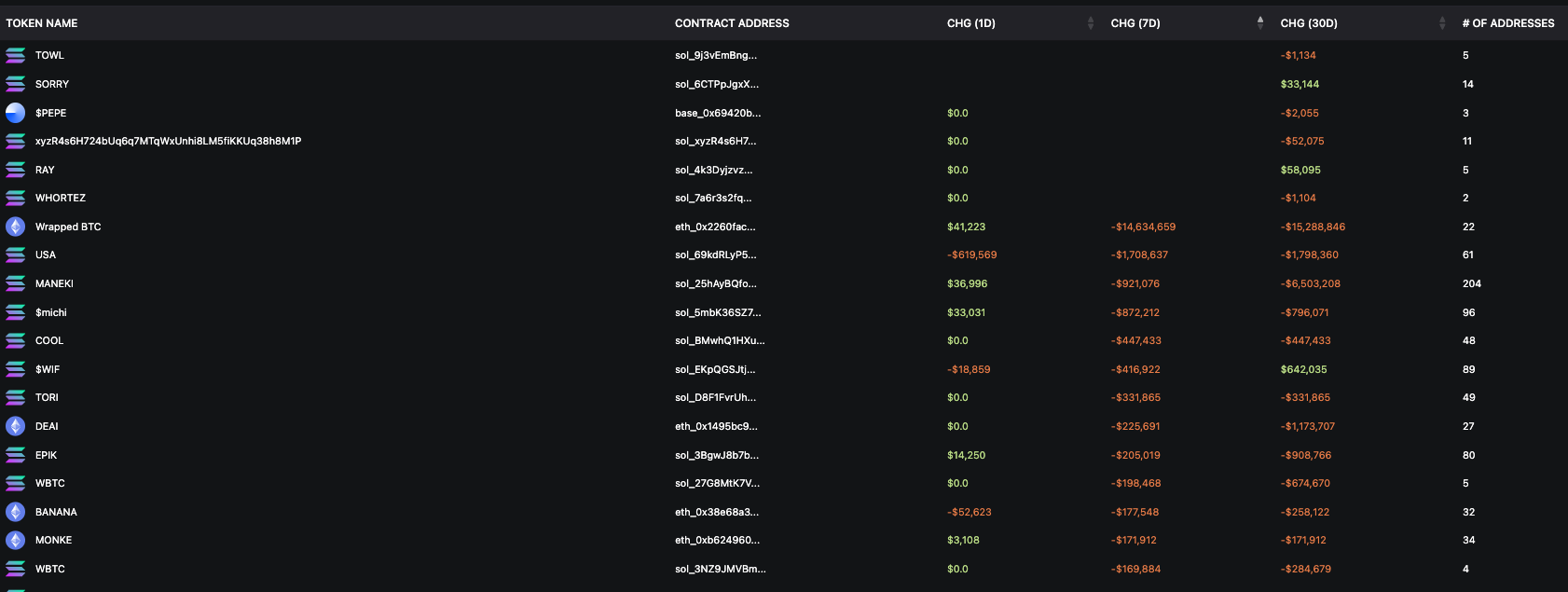
Task: Click the Solana icon beside $WIF
Action: point(16,369)
